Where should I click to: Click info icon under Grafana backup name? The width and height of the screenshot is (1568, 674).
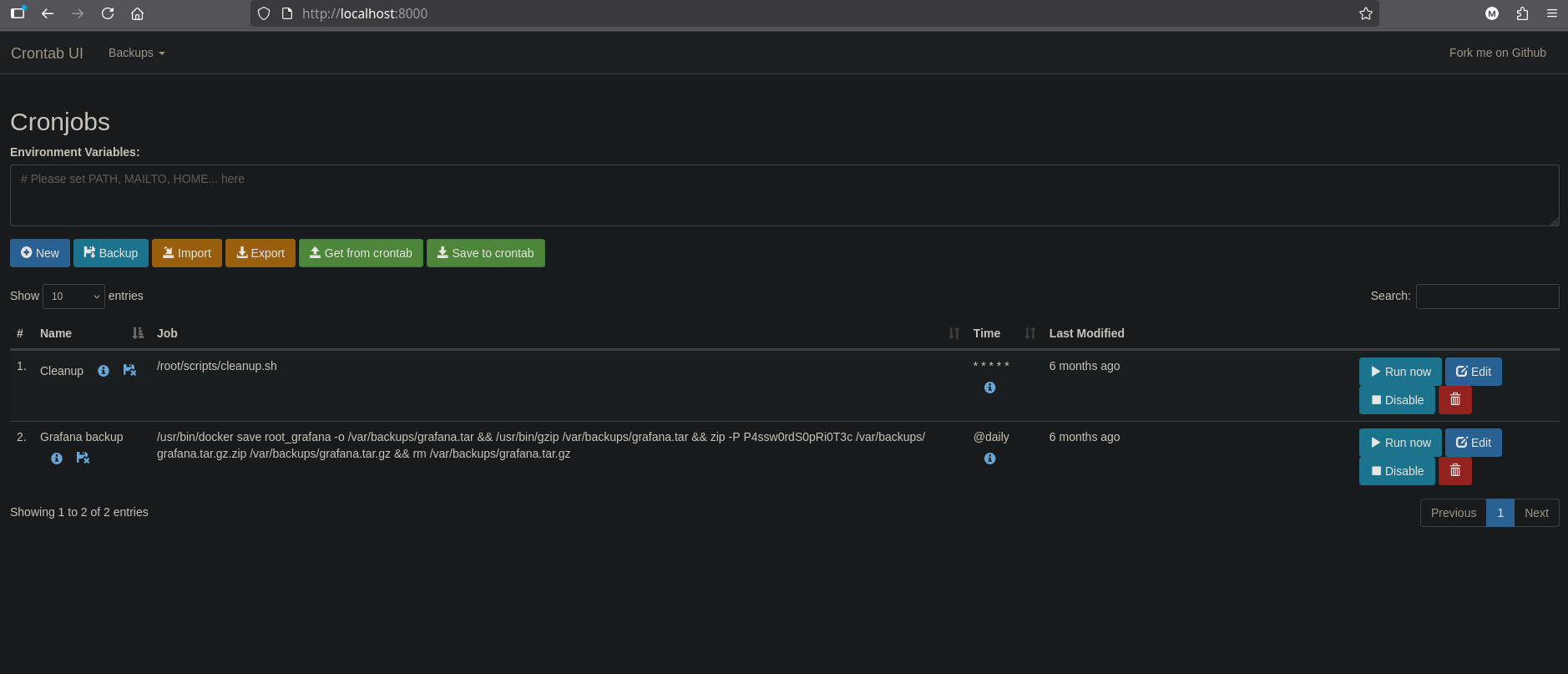[57, 459]
